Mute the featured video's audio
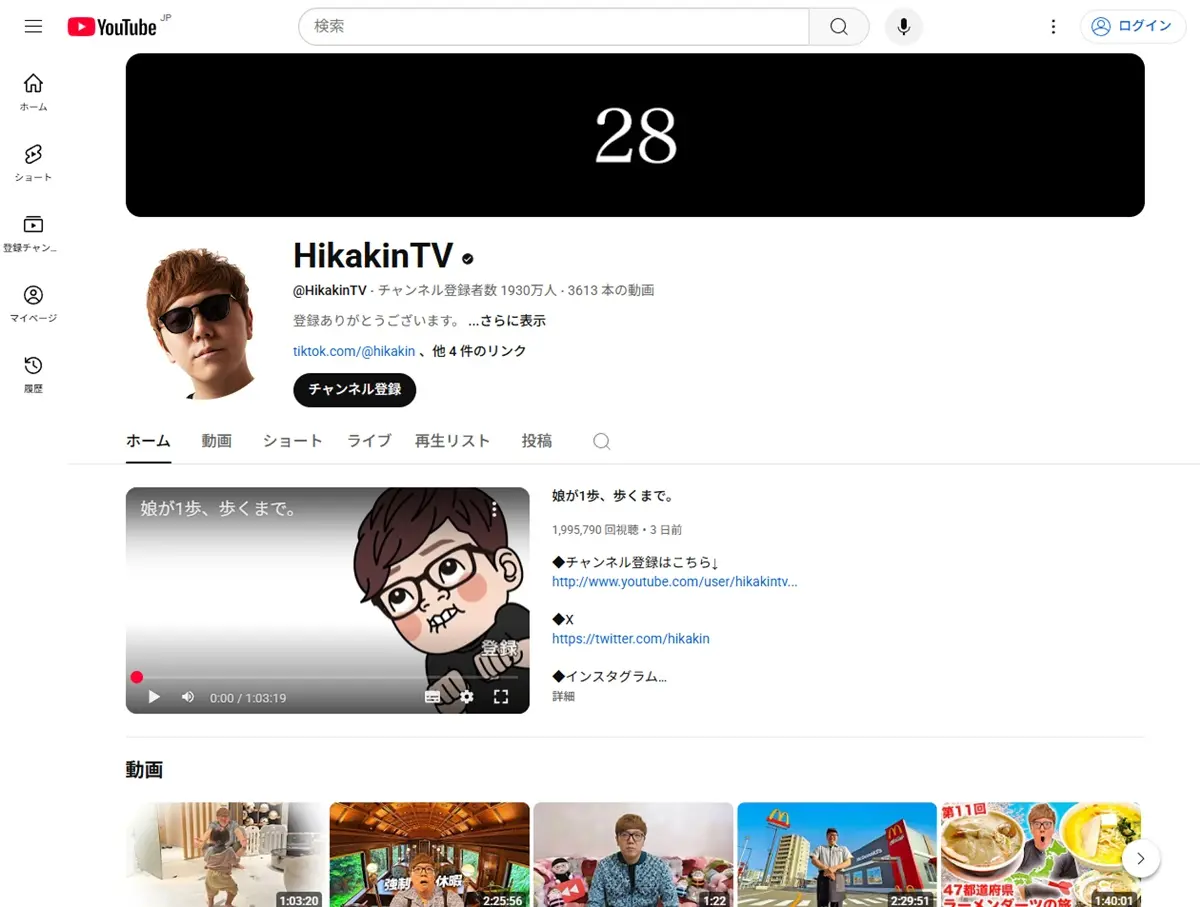The image size is (1200, 907). coord(187,697)
